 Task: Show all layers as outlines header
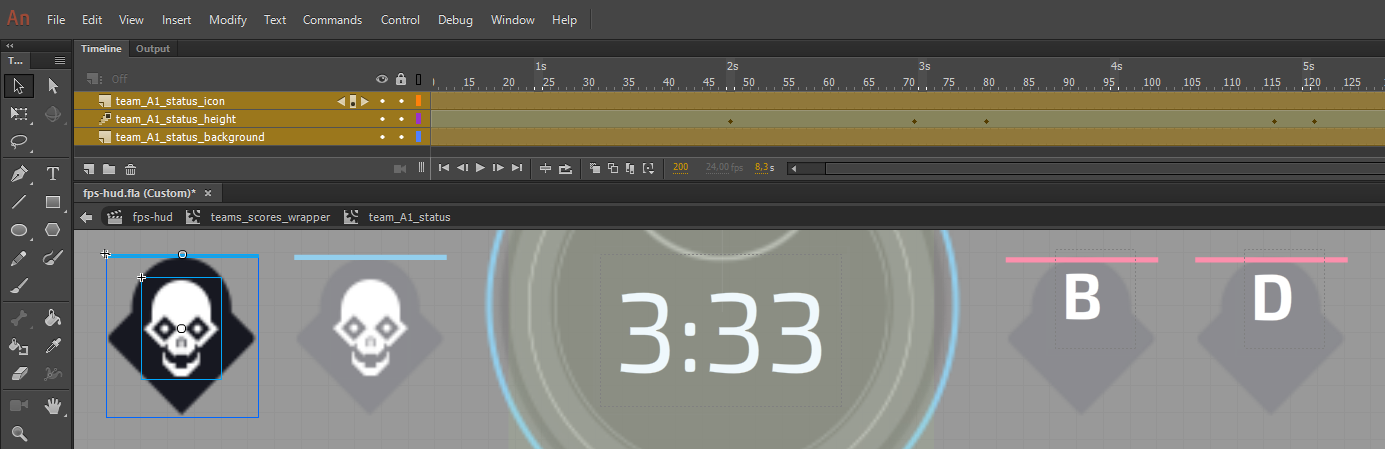[x=419, y=79]
